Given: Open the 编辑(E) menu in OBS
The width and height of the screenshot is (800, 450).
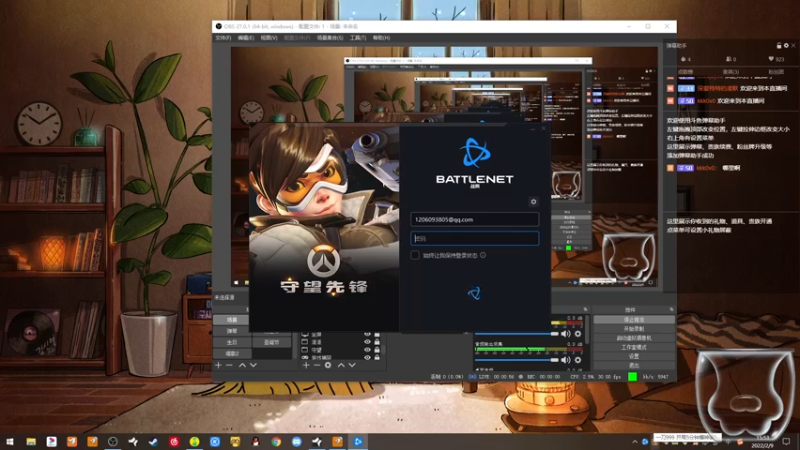Looking at the screenshot, I should tap(245, 38).
